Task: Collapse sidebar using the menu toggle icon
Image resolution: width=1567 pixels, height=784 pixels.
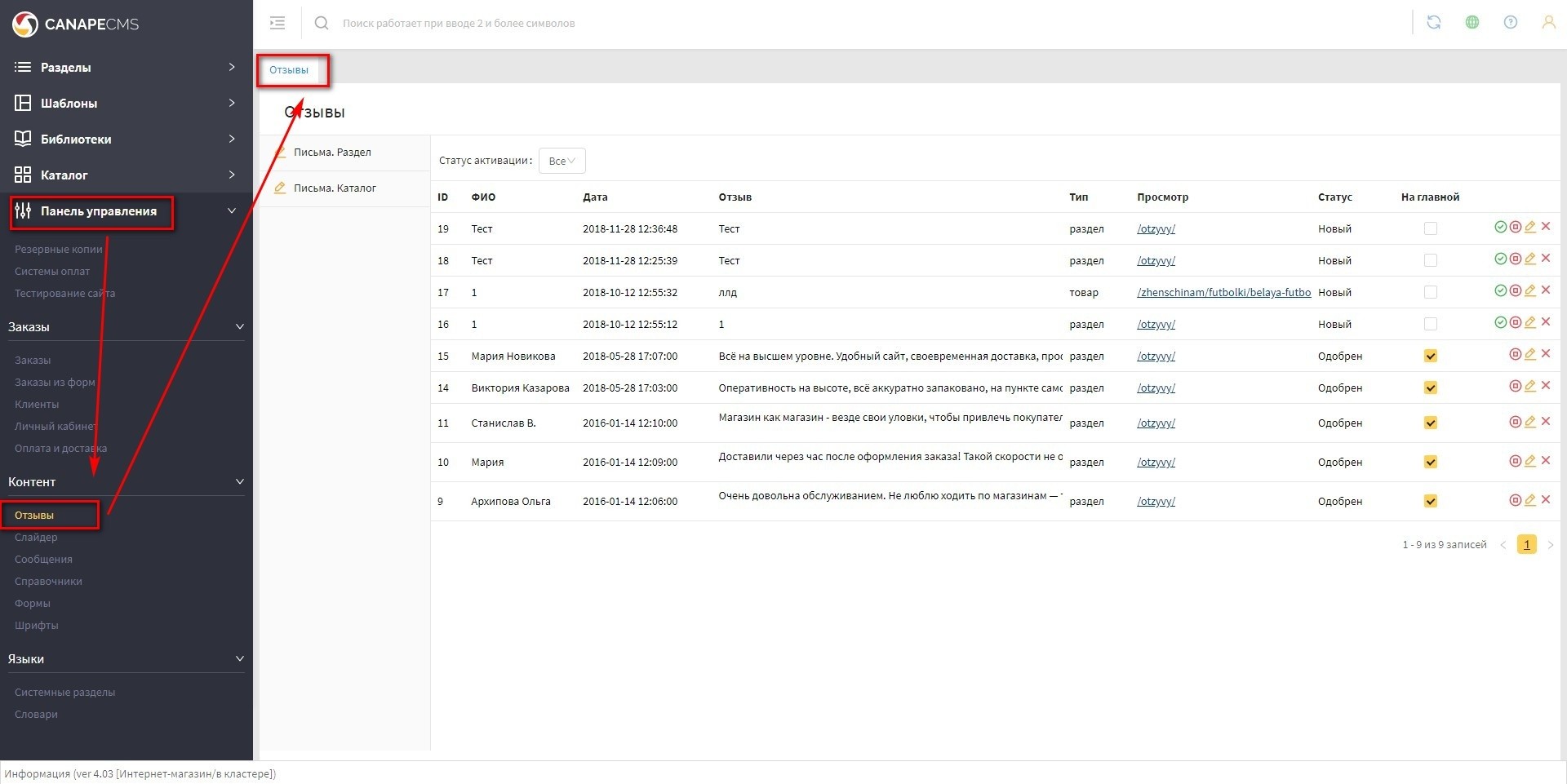Action: pyautogui.click(x=277, y=23)
